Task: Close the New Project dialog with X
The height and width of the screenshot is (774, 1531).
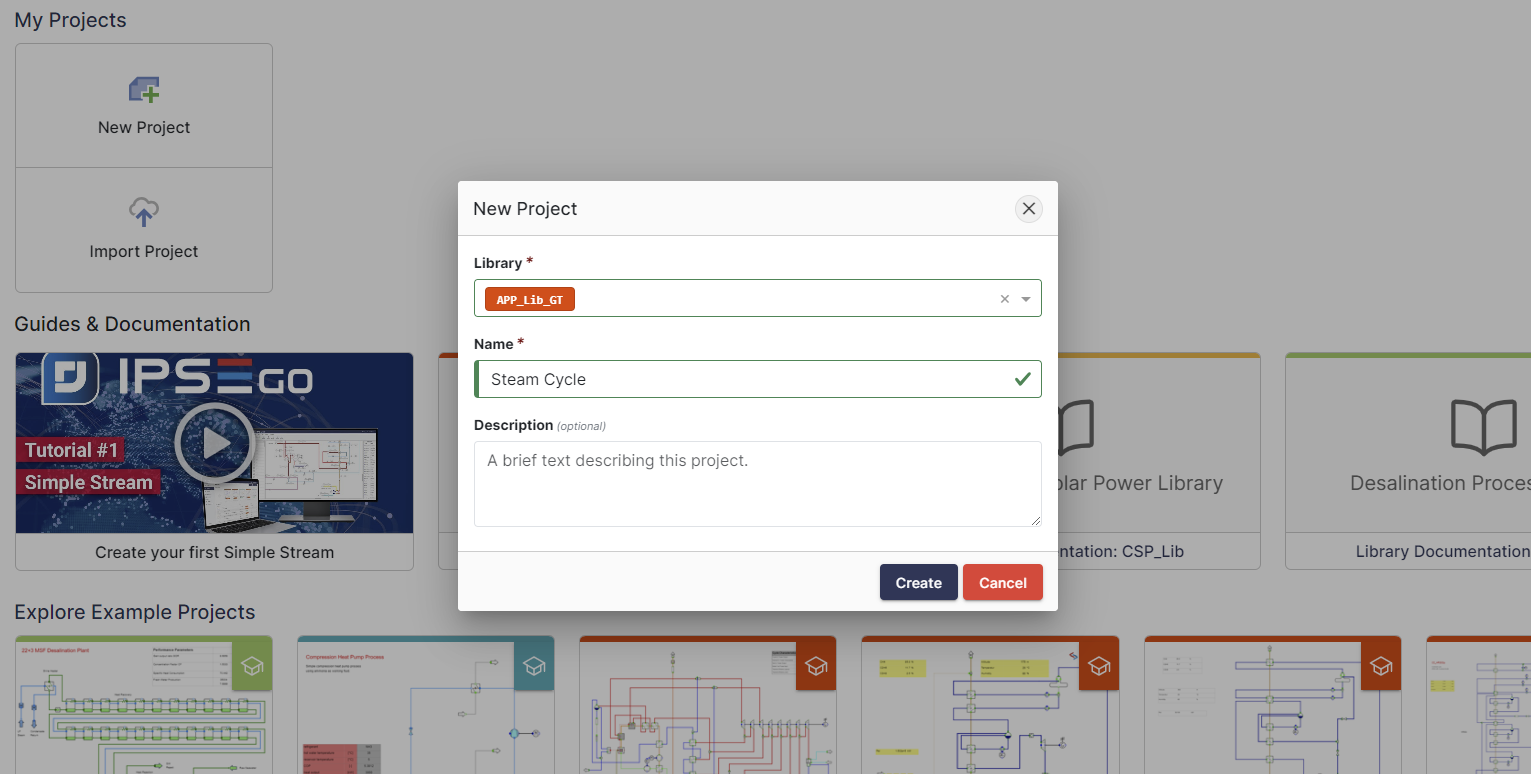Action: (1028, 209)
